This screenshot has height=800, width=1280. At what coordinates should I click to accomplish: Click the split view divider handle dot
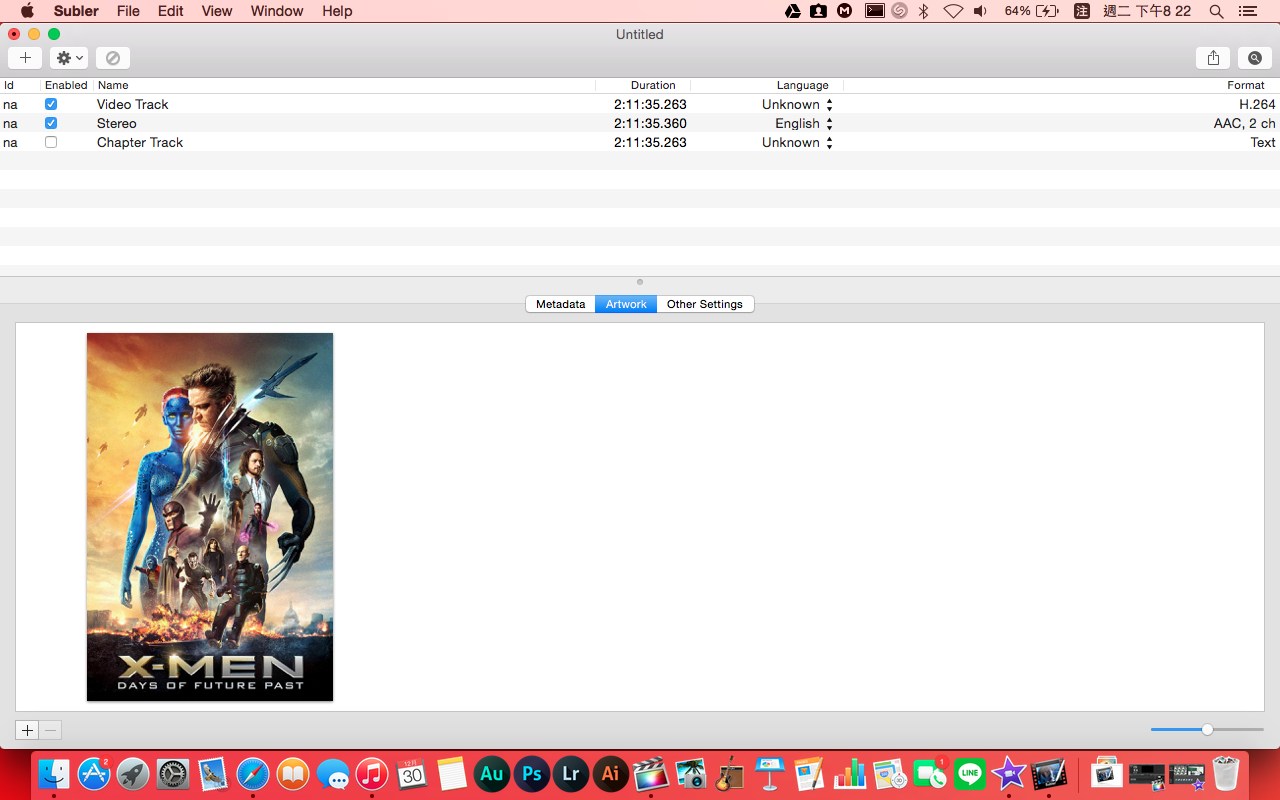click(640, 282)
